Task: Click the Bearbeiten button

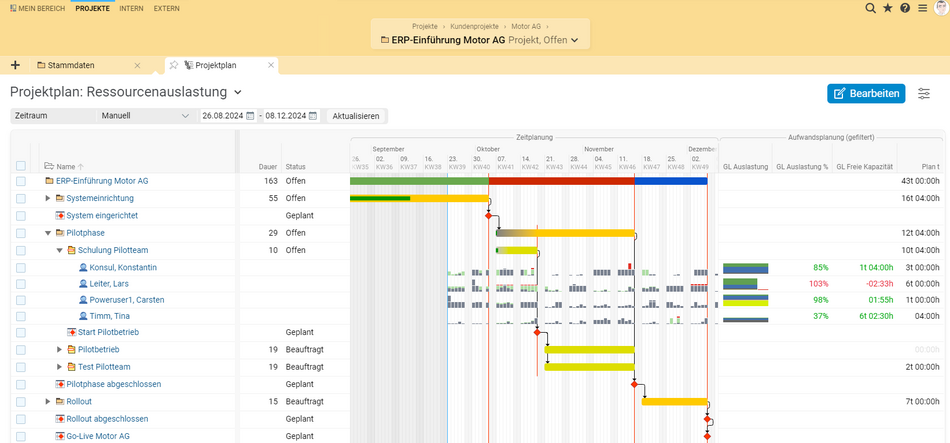Action: click(866, 93)
